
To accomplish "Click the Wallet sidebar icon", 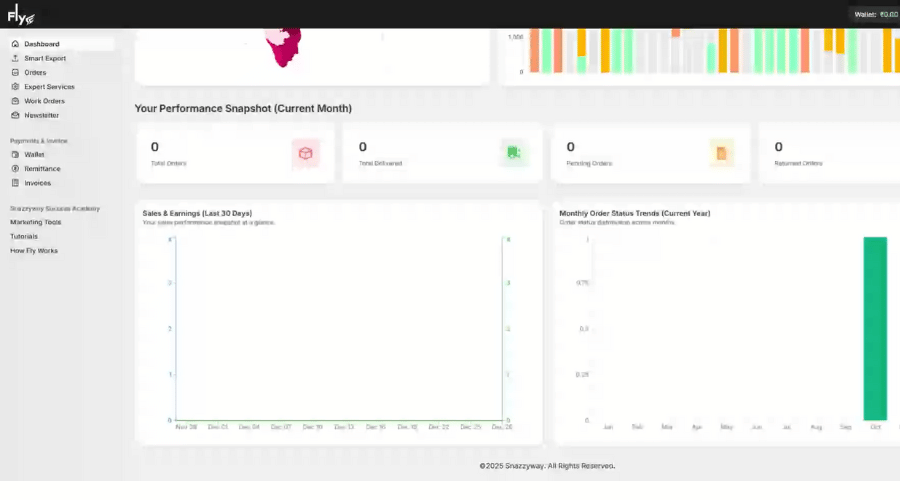I will coord(15,154).
